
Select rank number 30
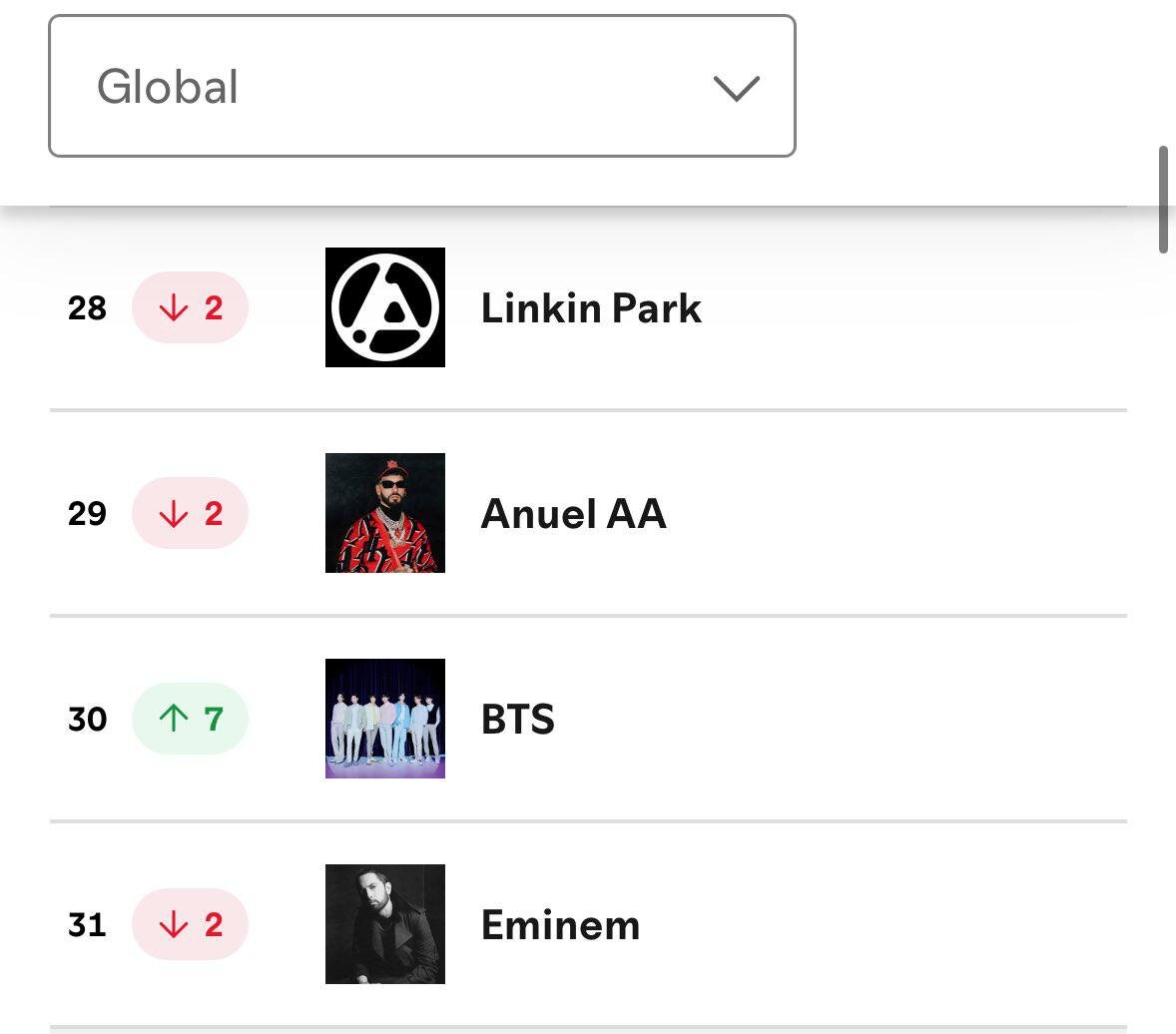tap(87, 719)
